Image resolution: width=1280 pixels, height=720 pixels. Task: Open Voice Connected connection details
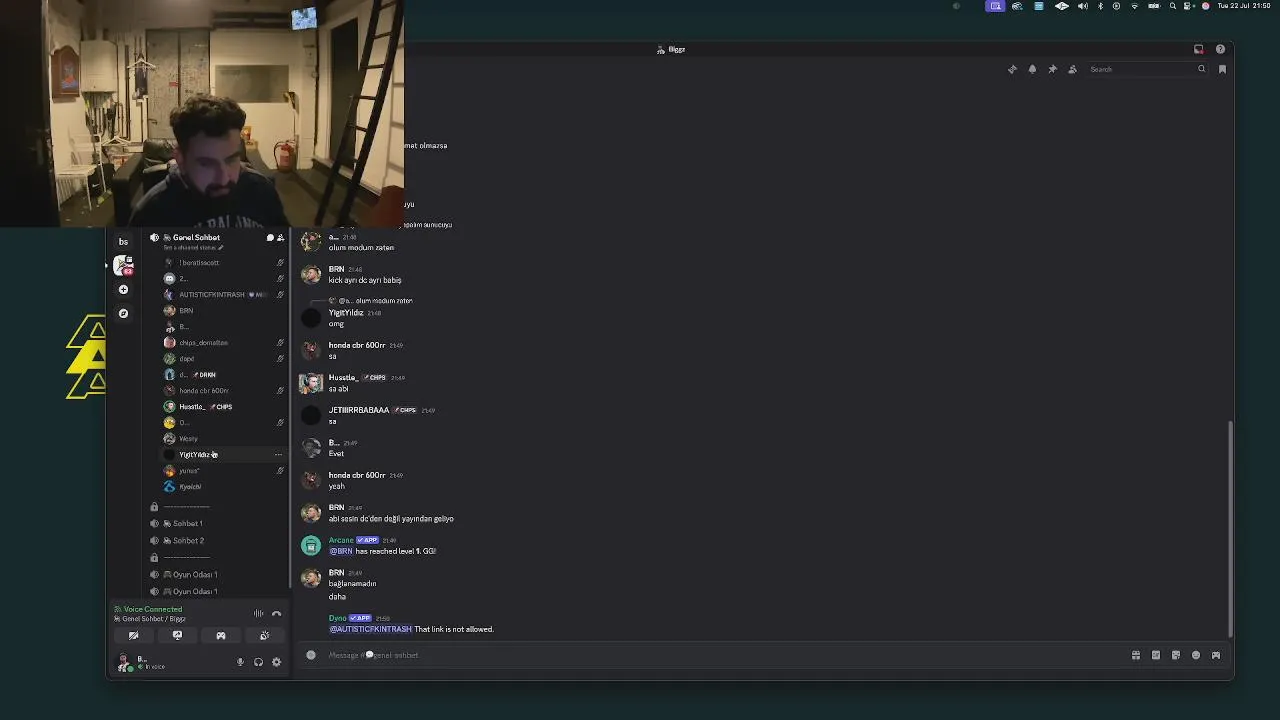(x=152, y=609)
